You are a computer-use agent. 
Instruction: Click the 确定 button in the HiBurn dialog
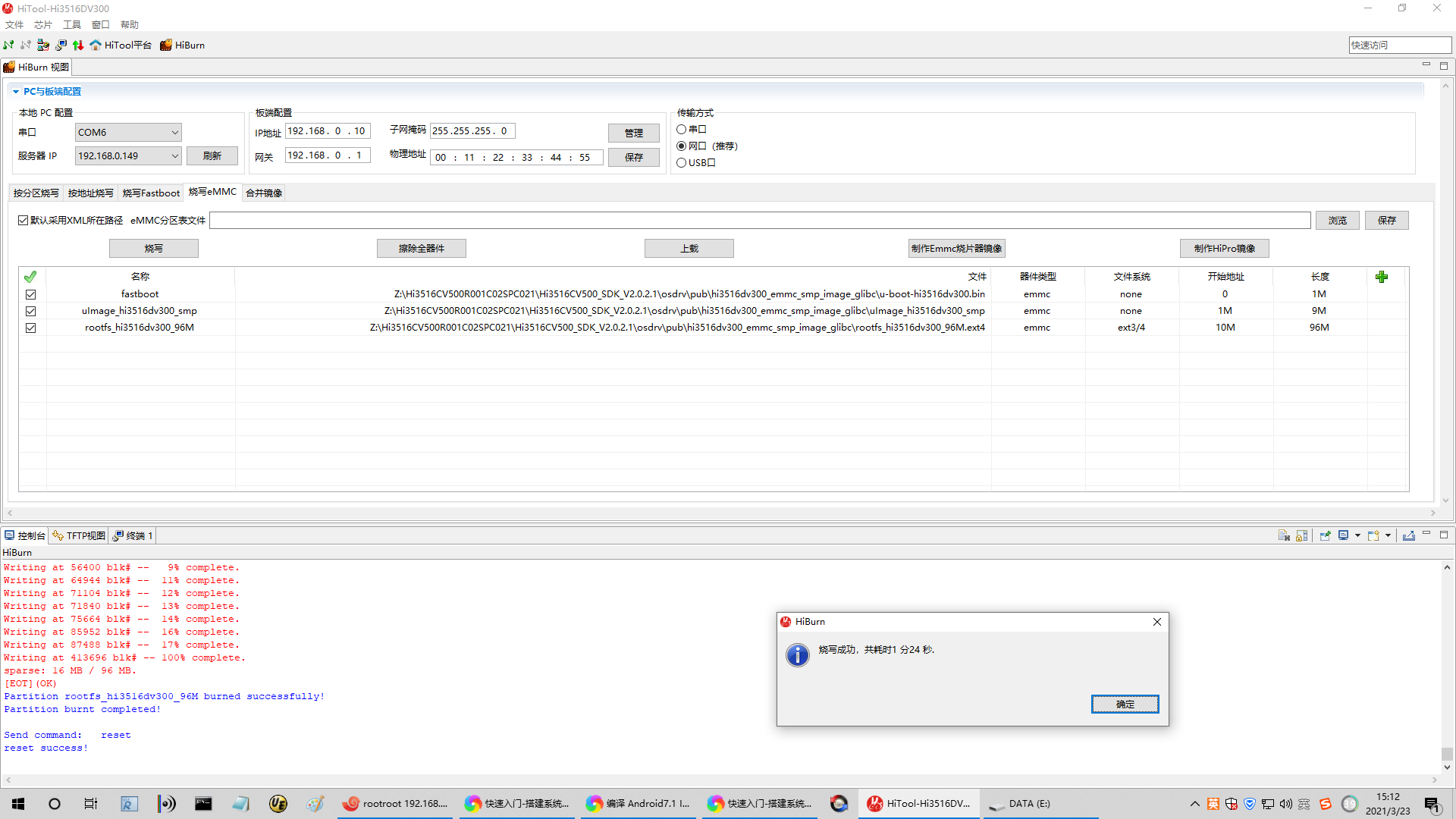pos(1125,704)
